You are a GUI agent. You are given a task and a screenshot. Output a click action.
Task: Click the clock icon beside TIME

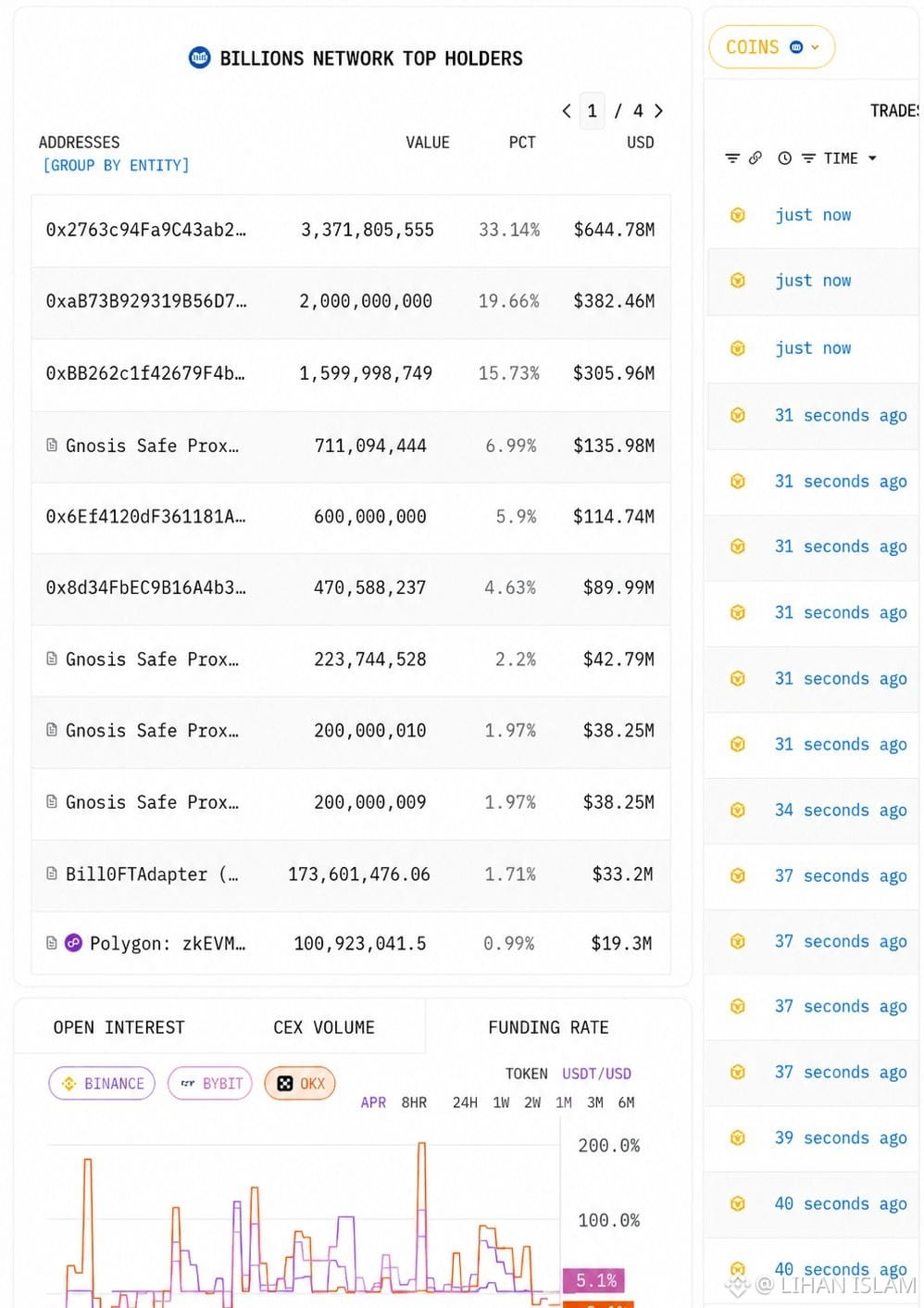(x=785, y=158)
